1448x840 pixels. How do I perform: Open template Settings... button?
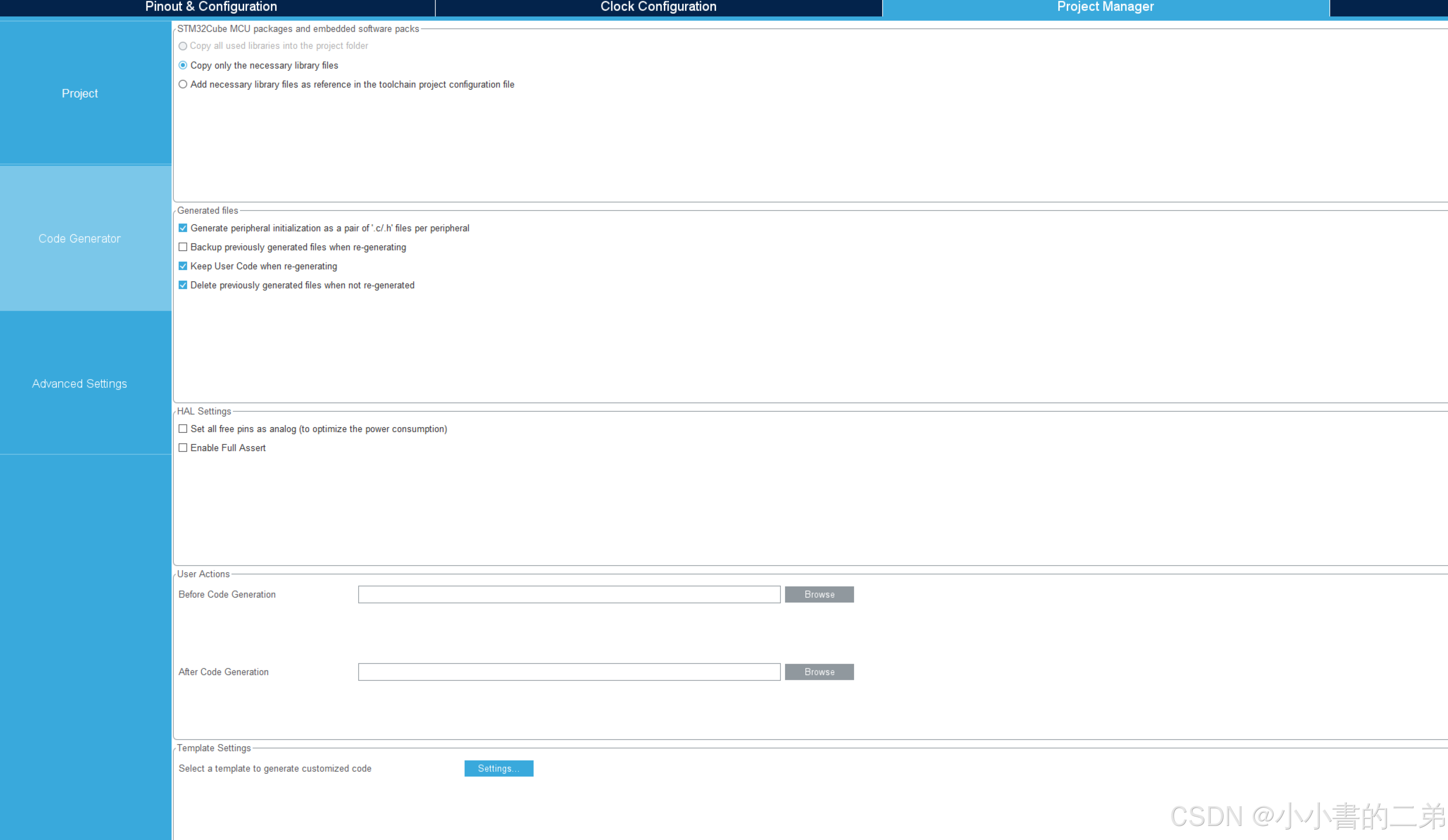tap(498, 768)
